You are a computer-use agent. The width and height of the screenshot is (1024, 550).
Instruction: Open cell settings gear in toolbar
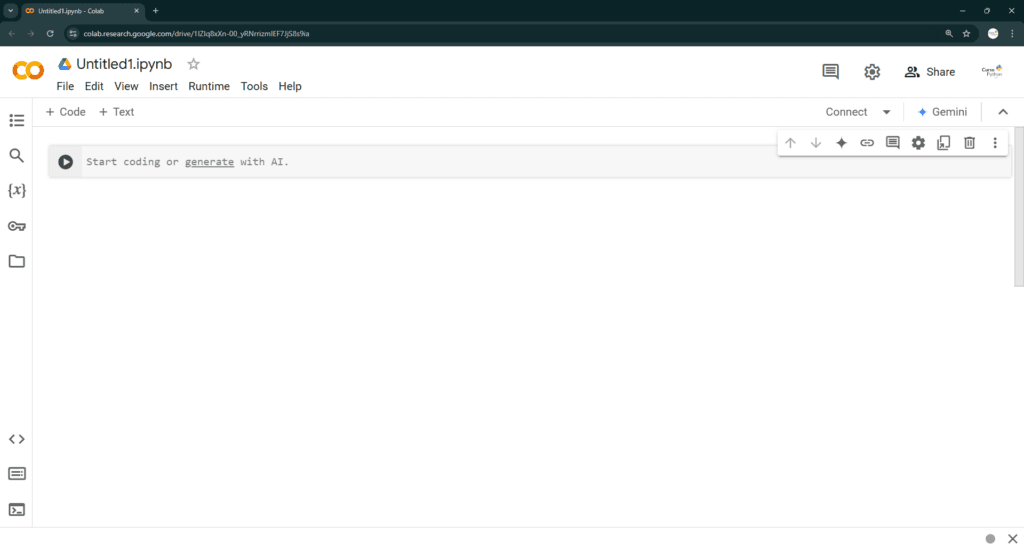click(x=918, y=143)
